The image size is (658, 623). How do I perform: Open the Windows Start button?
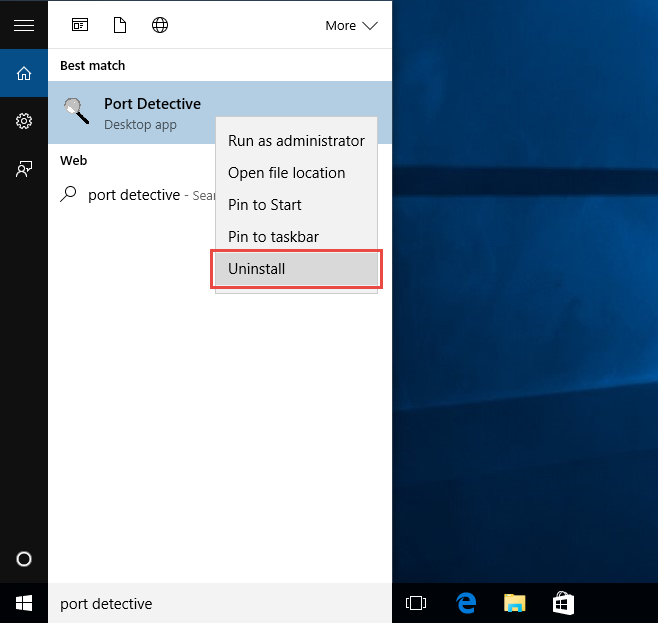(24, 603)
